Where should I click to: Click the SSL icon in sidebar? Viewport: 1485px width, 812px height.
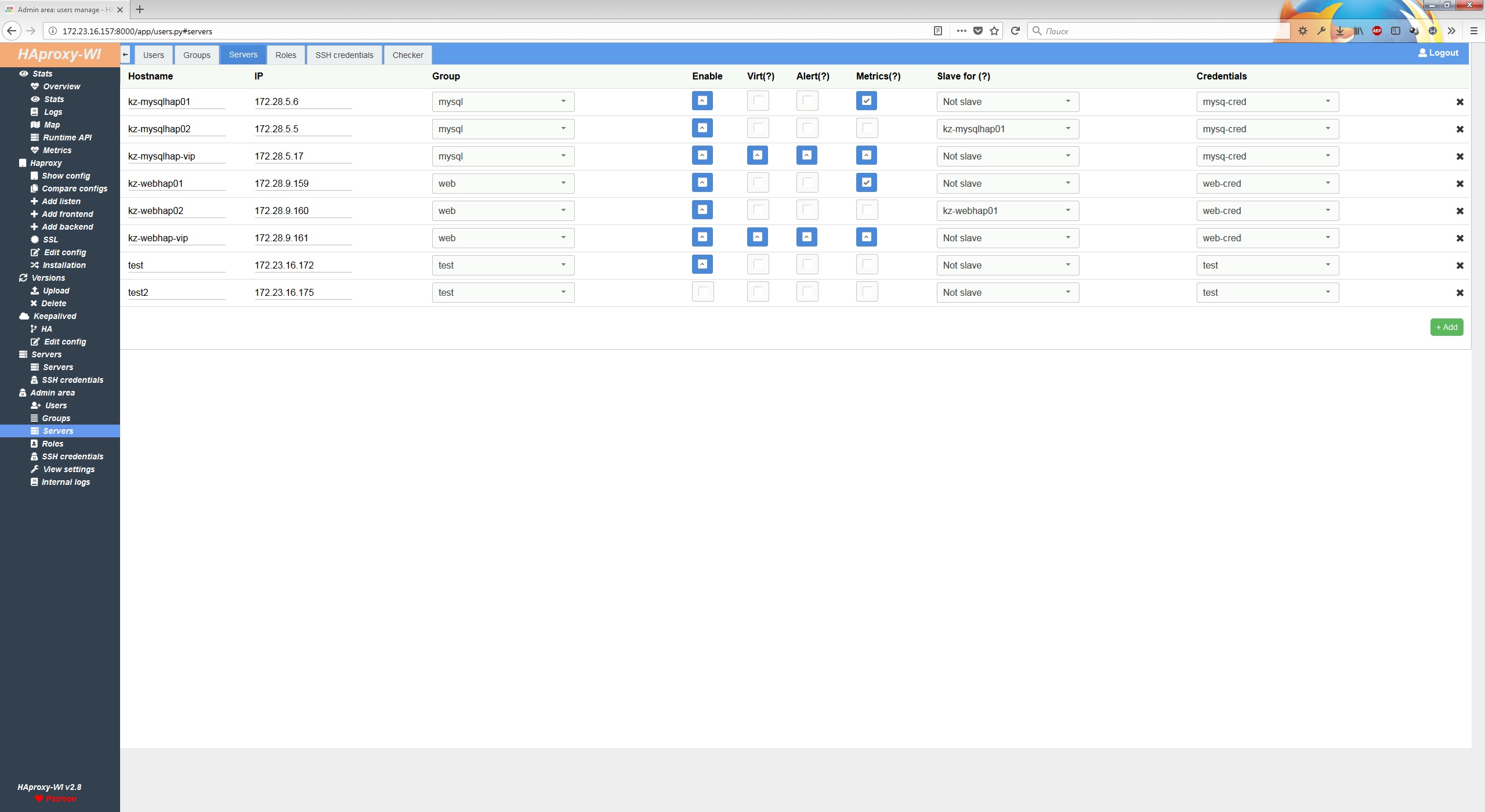(34, 239)
